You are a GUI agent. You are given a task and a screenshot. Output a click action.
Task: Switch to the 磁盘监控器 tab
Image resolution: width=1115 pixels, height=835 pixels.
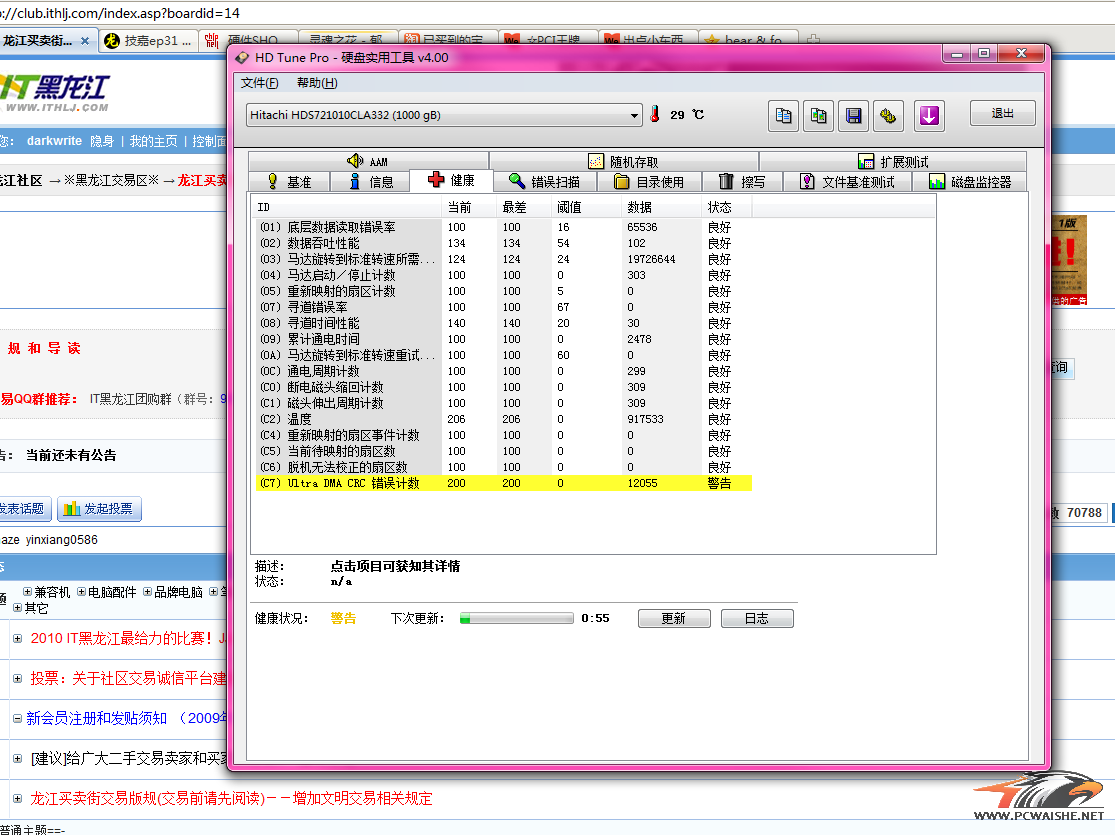tap(970, 182)
